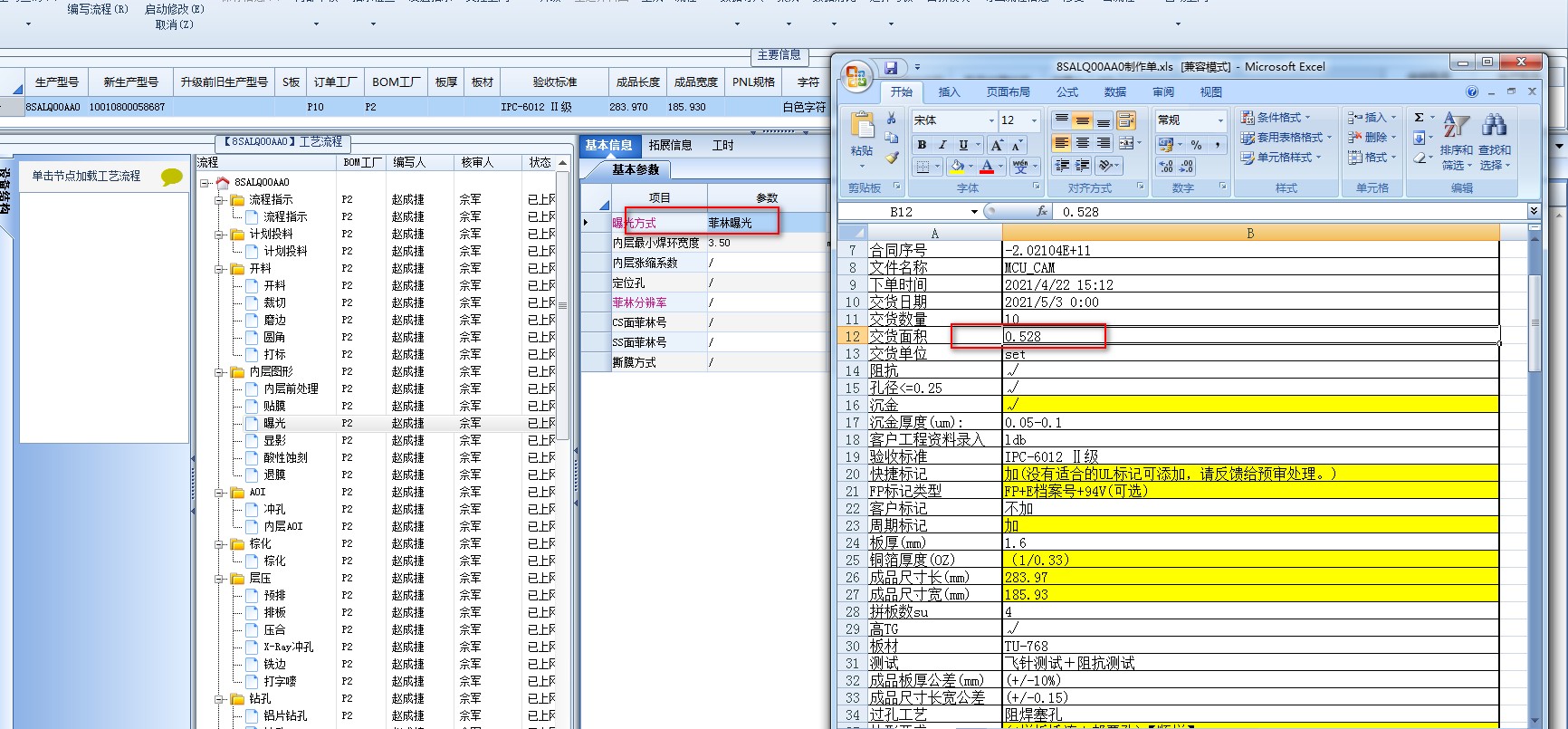Apply cell borders in Excel
Image resolution: width=1568 pixels, height=729 pixels.
pyautogui.click(x=923, y=167)
